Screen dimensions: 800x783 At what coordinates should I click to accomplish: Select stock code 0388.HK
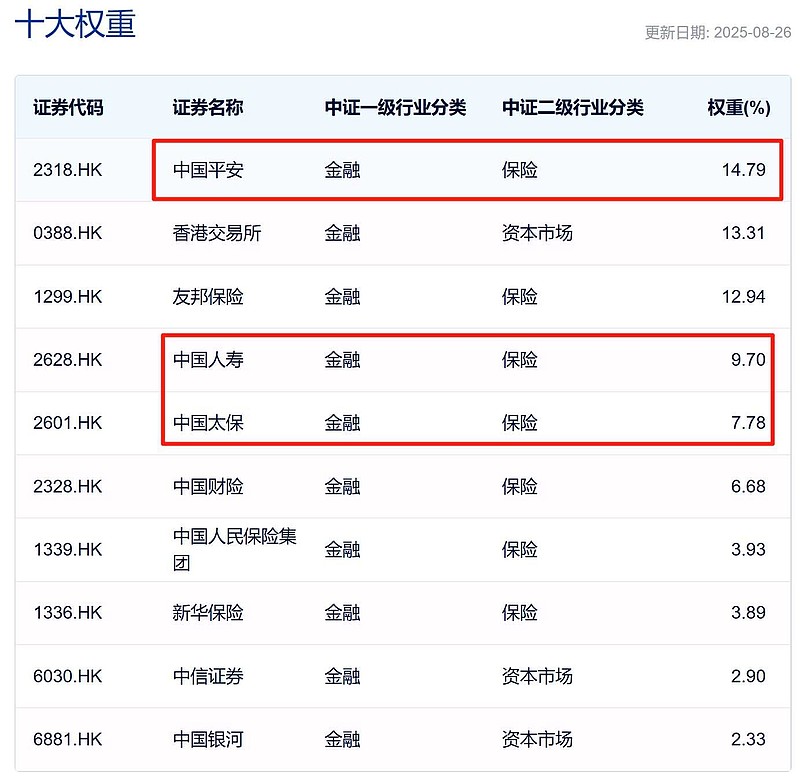click(68, 233)
